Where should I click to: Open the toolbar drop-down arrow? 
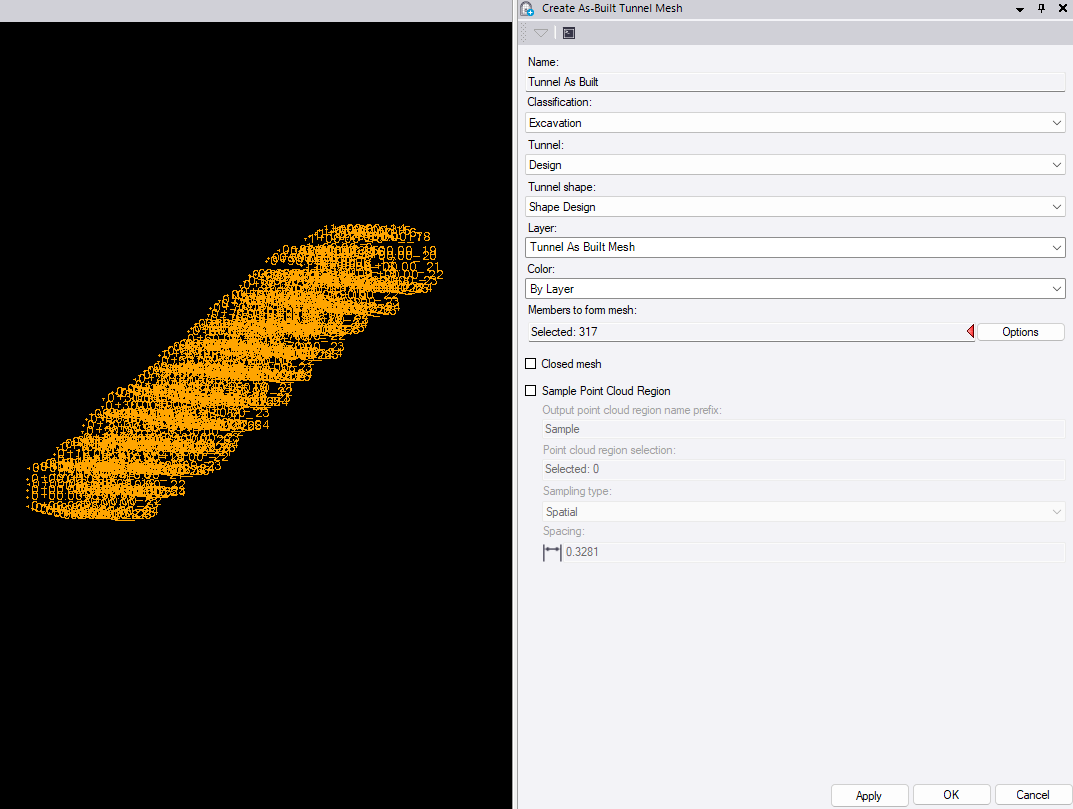541,33
